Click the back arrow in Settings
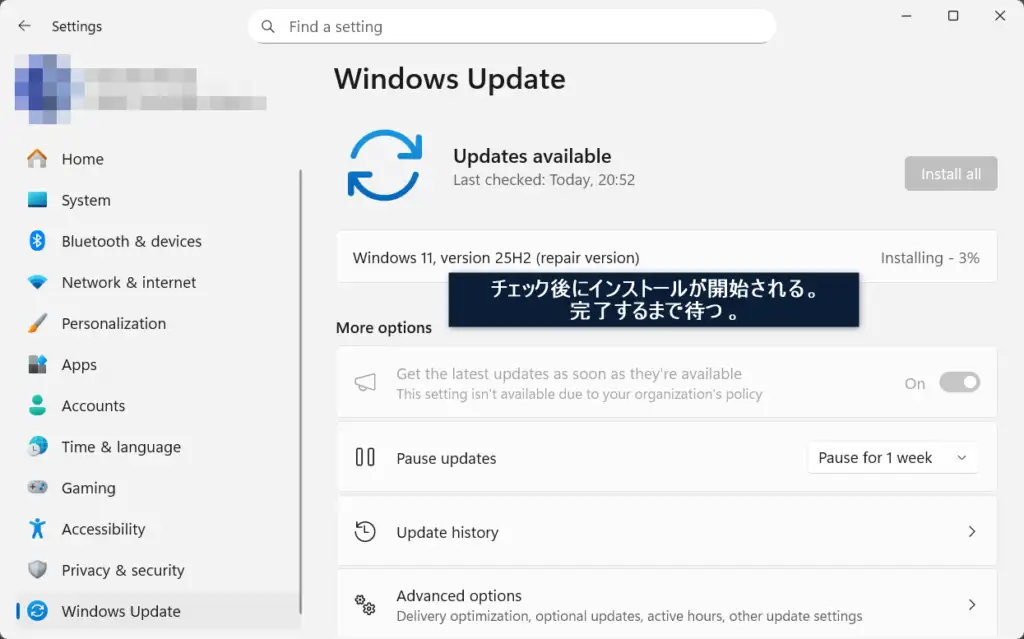The height and width of the screenshot is (639, 1024). (x=24, y=26)
